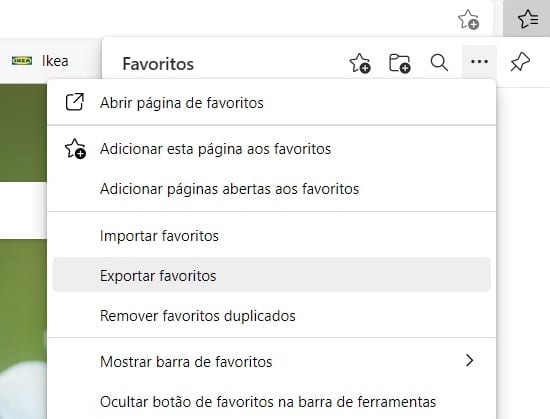Open the Ikea bookmark

click(x=40, y=61)
